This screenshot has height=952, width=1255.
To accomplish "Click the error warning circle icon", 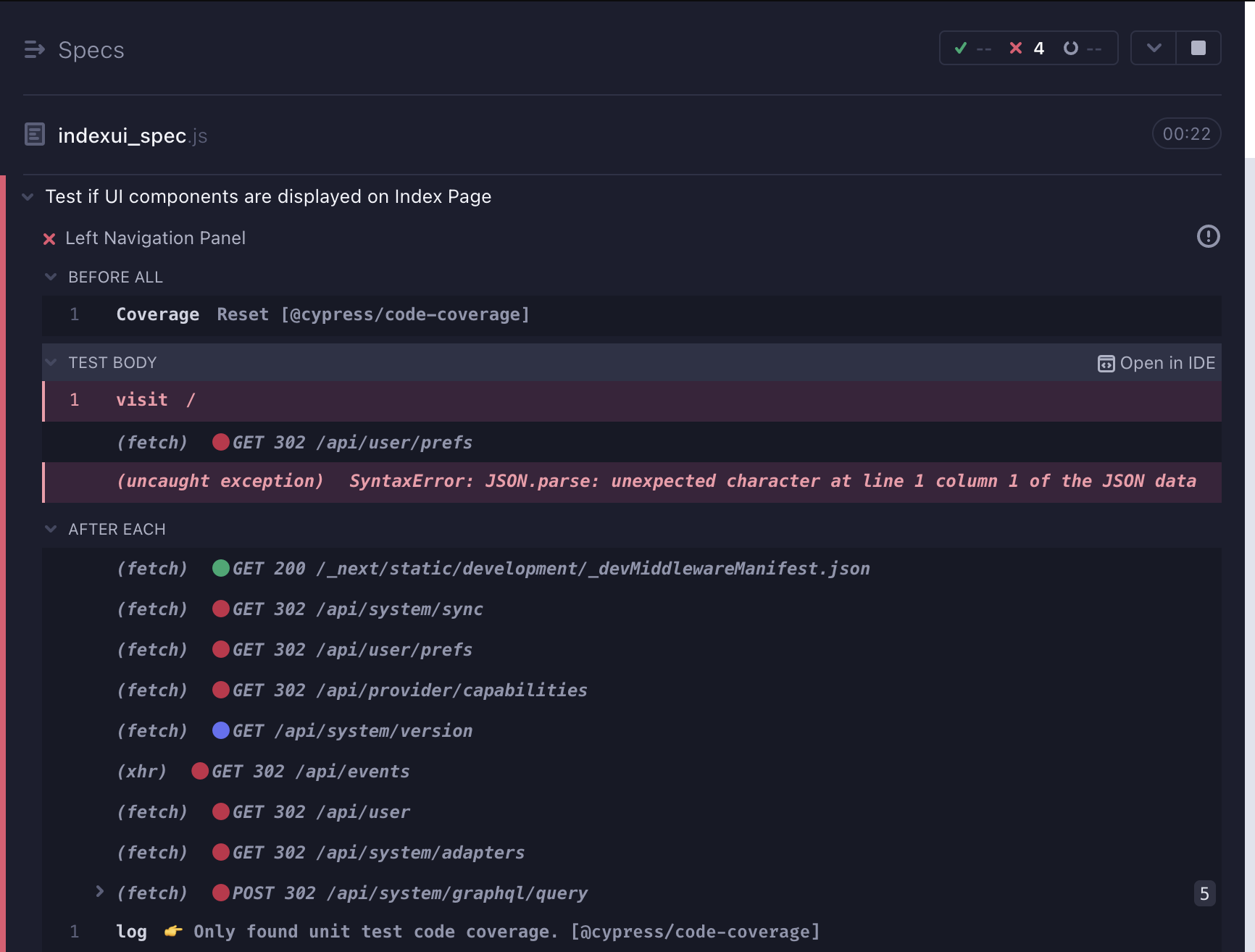I will (1208, 236).
